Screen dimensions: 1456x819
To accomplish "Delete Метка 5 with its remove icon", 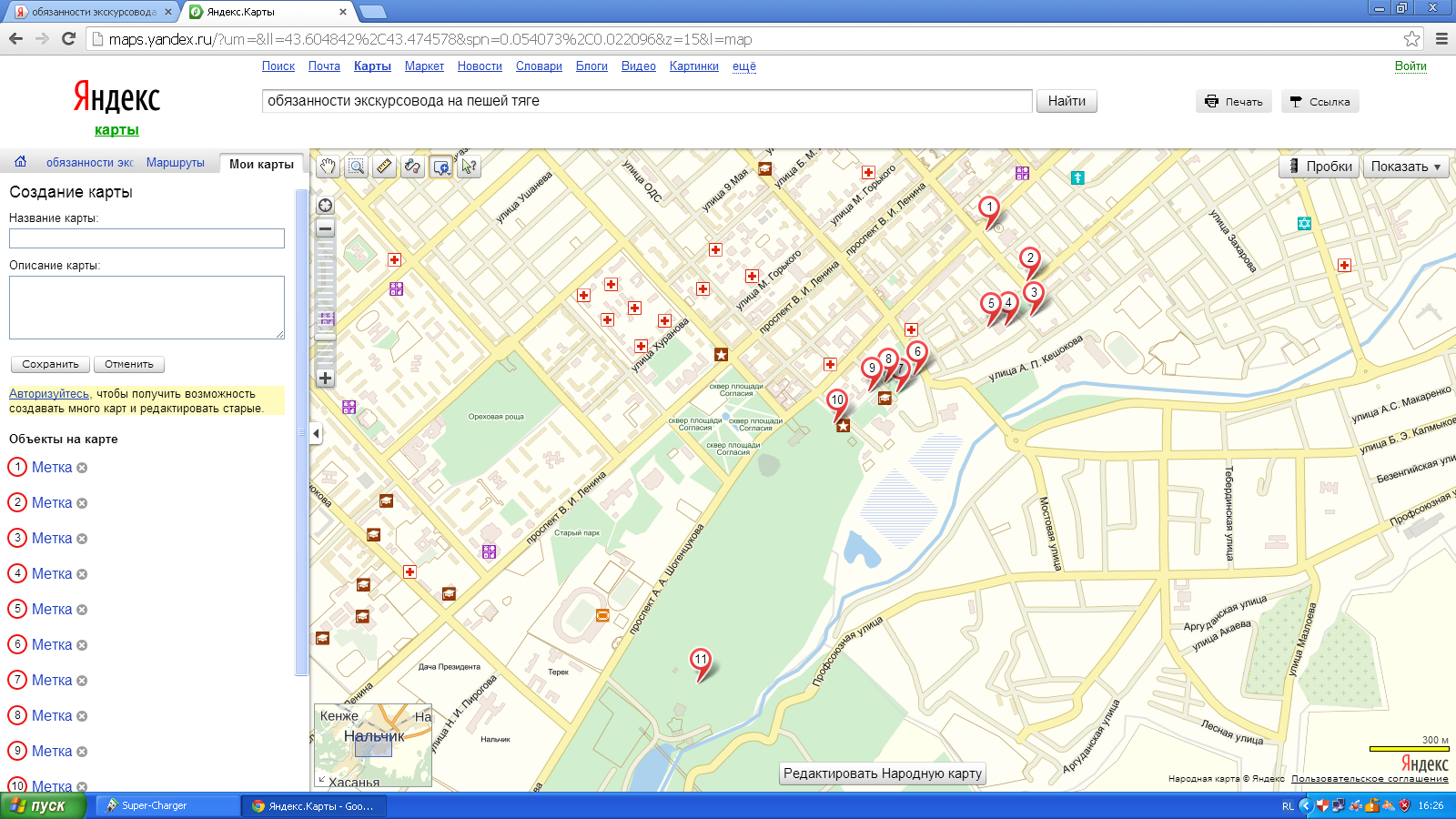I will pyautogui.click(x=82, y=610).
